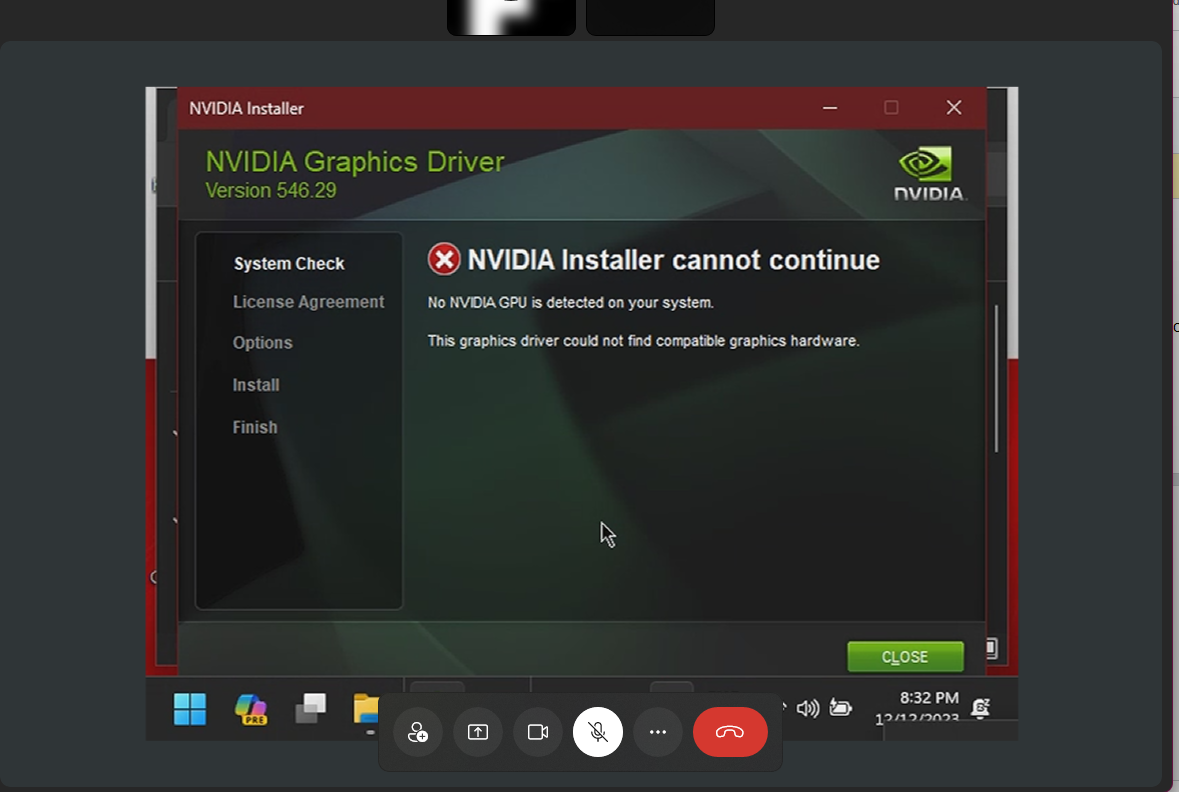Select License Agreement step
1179x792 pixels.
pyautogui.click(x=308, y=302)
